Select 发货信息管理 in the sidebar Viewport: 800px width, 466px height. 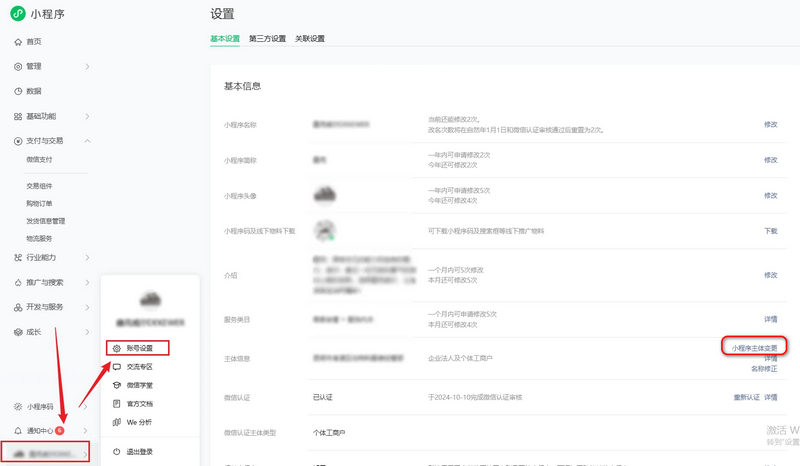46,221
